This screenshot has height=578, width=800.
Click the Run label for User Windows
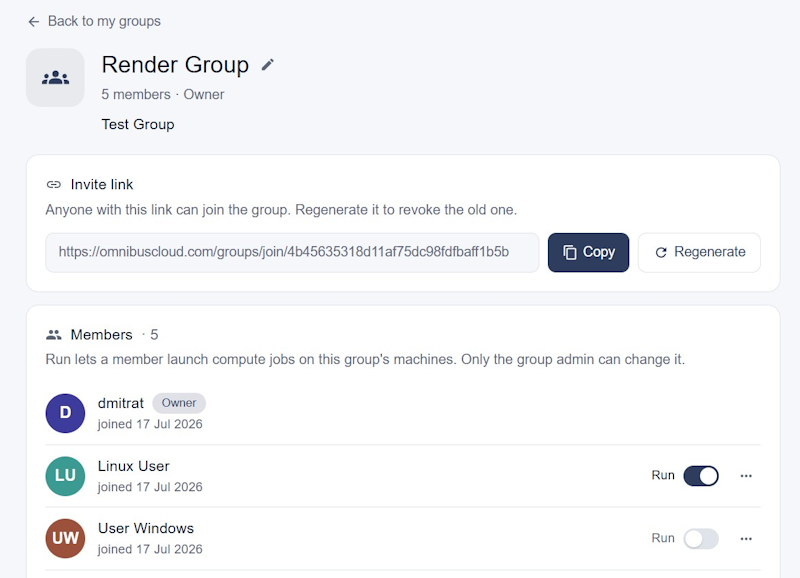(x=663, y=538)
